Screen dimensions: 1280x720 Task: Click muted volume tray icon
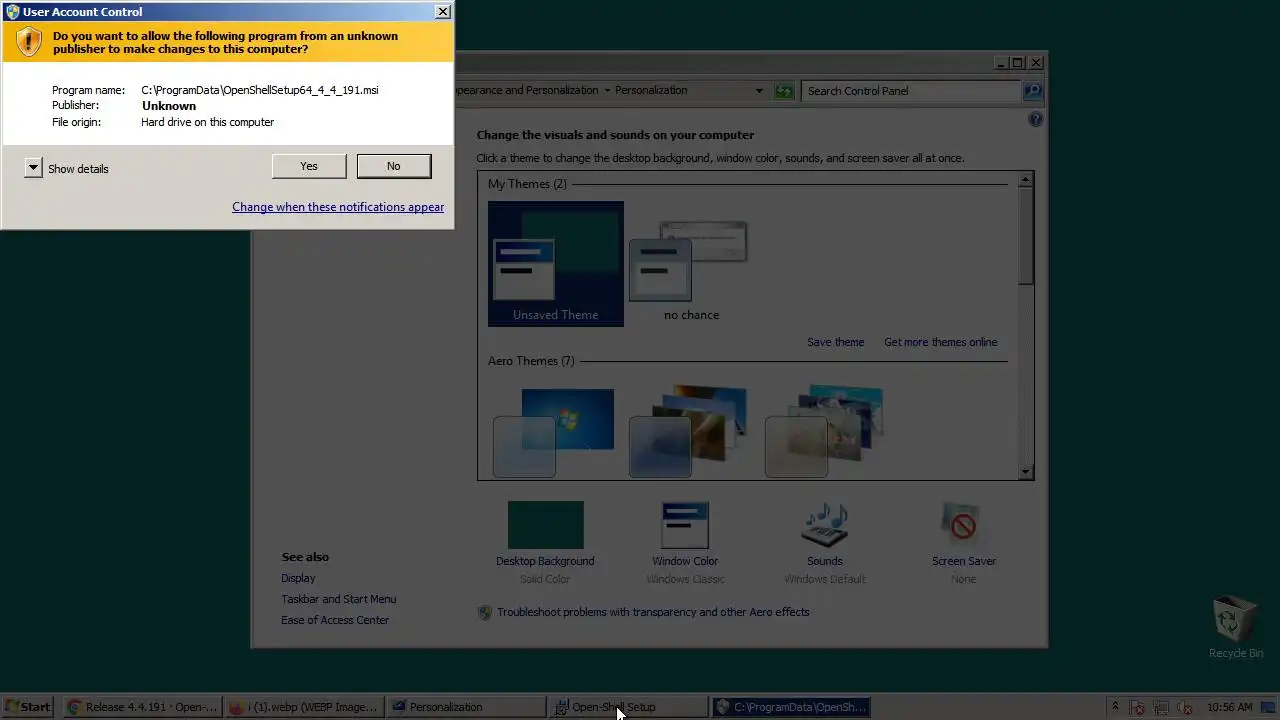1184,708
